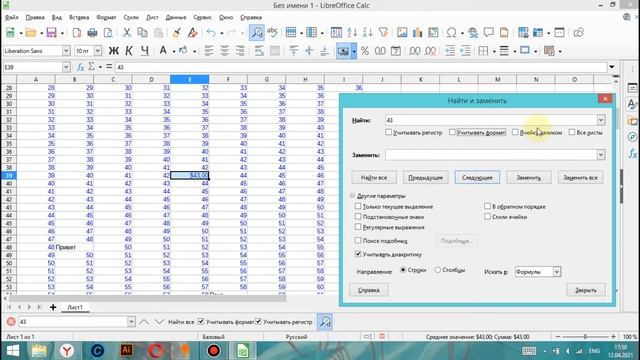Click the 'Следующее' button
The image size is (640, 360).
[x=477, y=177]
